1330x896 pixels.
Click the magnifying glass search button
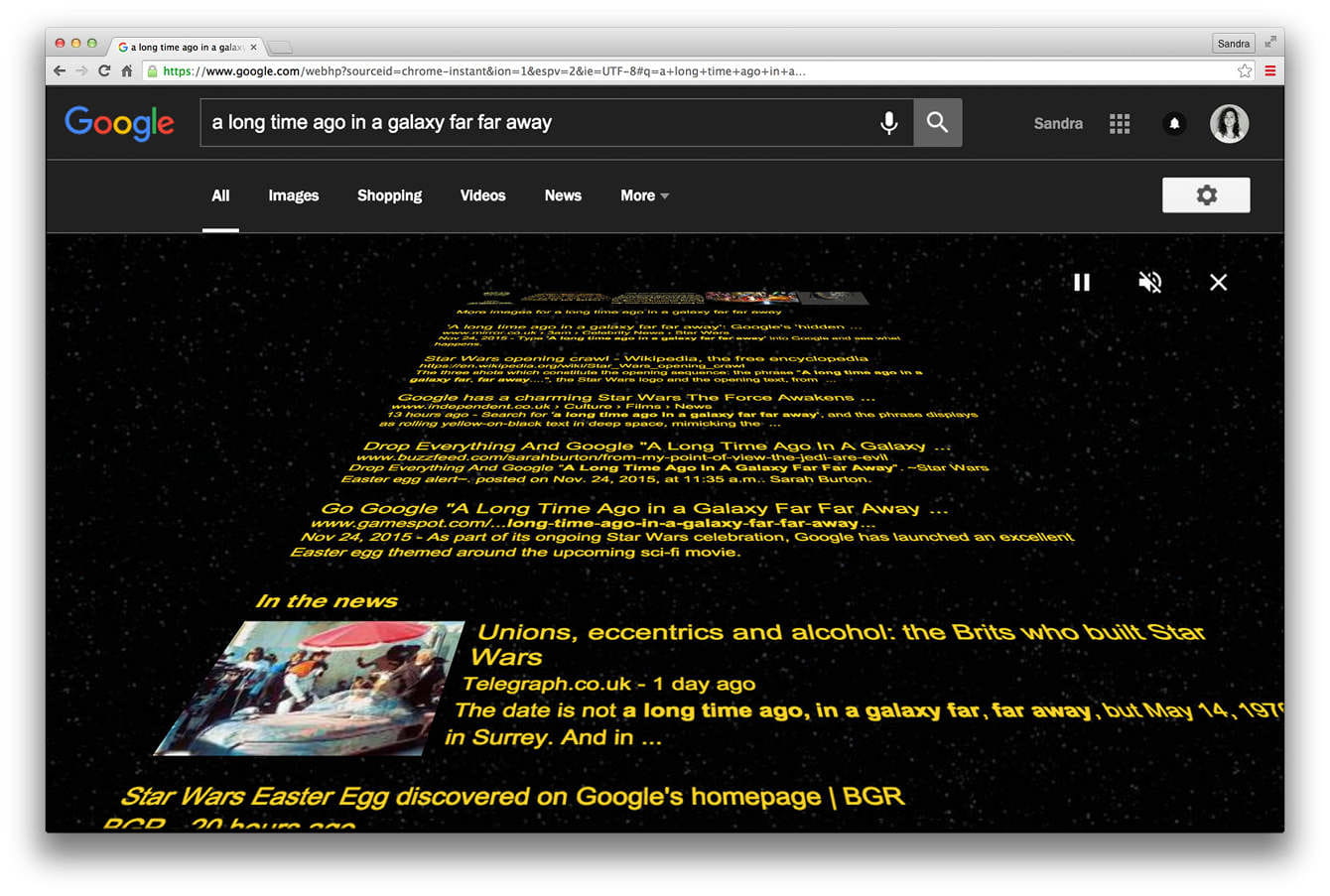(x=937, y=122)
